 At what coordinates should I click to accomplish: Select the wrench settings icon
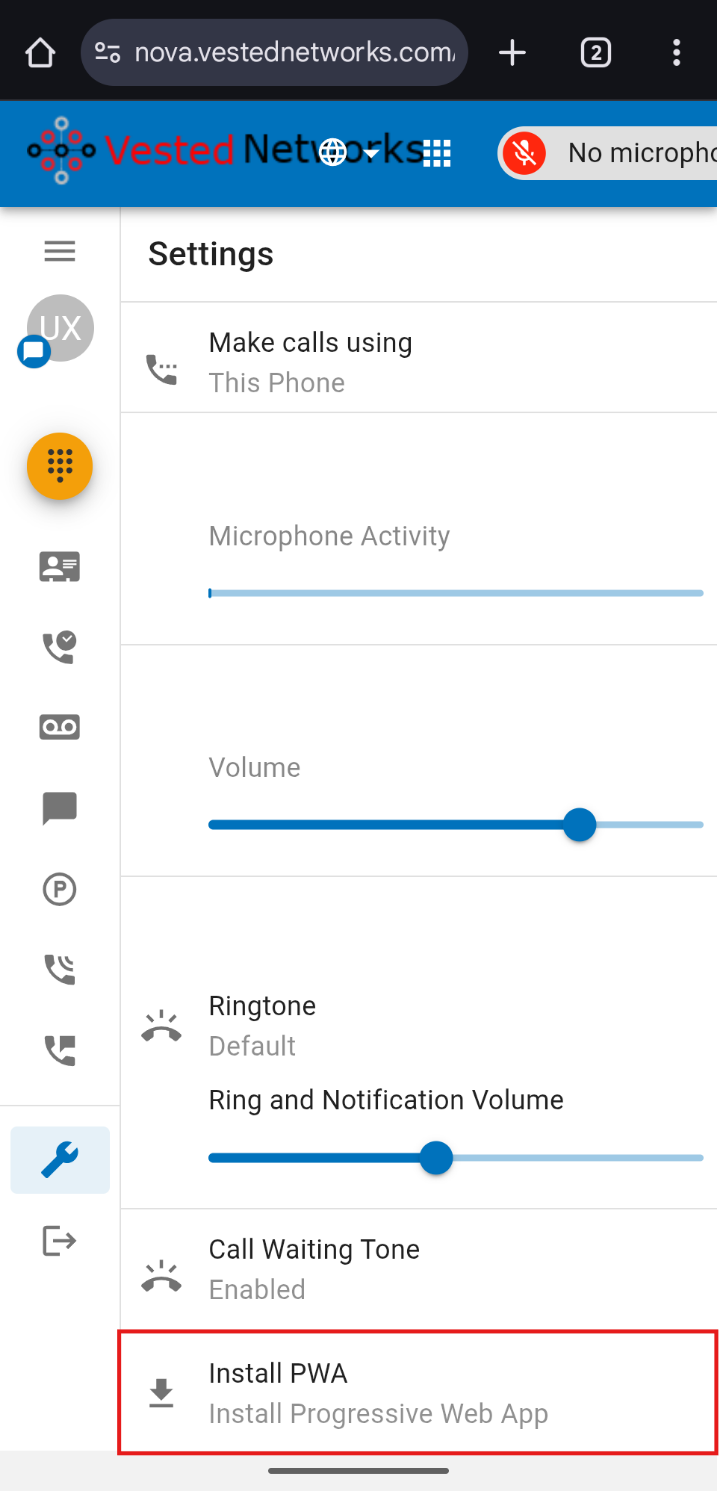pos(60,1160)
